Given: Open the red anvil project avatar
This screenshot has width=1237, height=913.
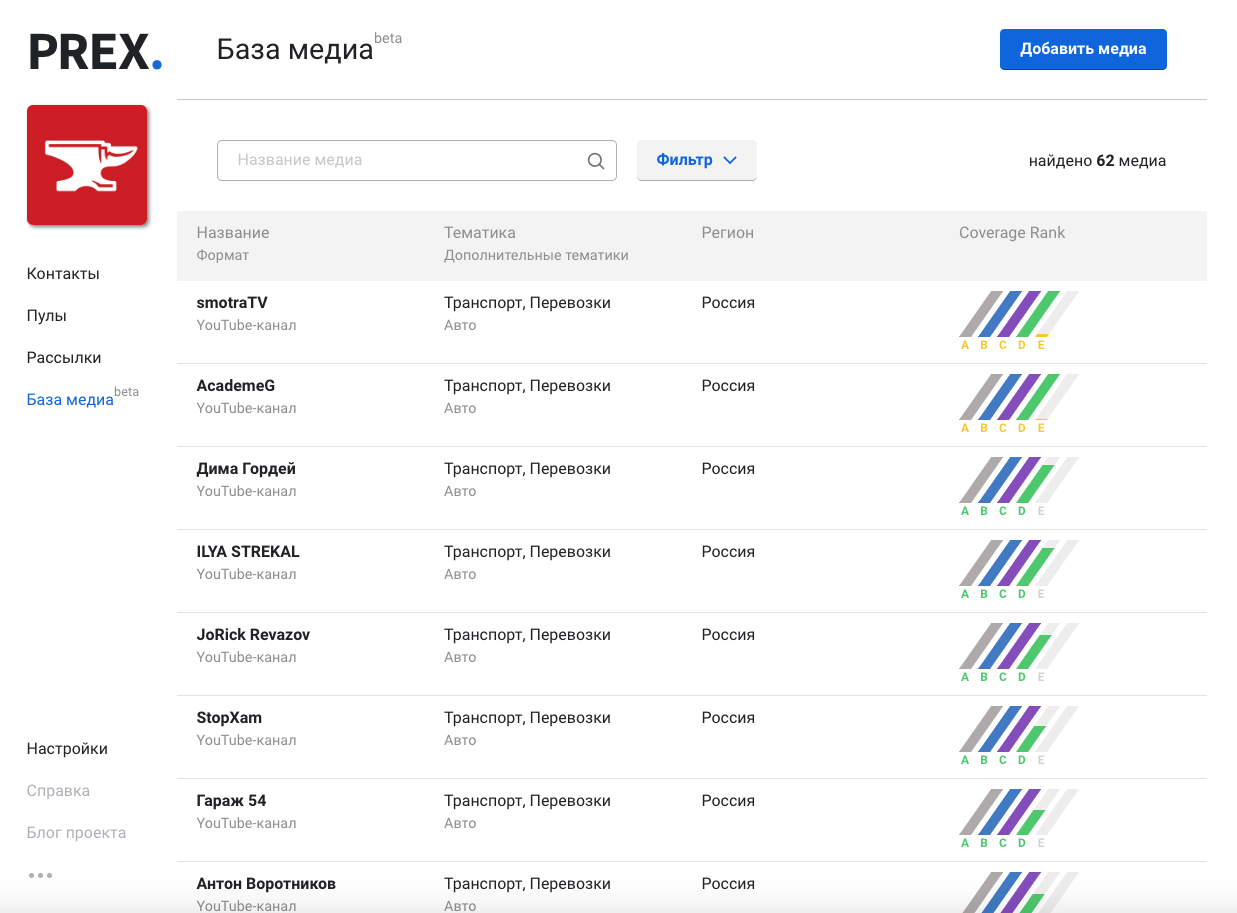Looking at the screenshot, I should click(87, 165).
